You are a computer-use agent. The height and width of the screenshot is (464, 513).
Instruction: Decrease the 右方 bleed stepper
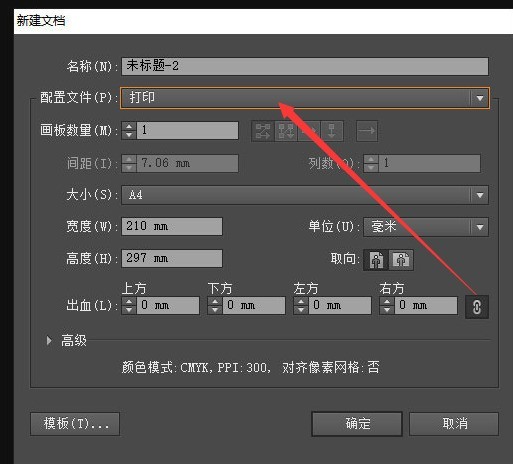387,310
